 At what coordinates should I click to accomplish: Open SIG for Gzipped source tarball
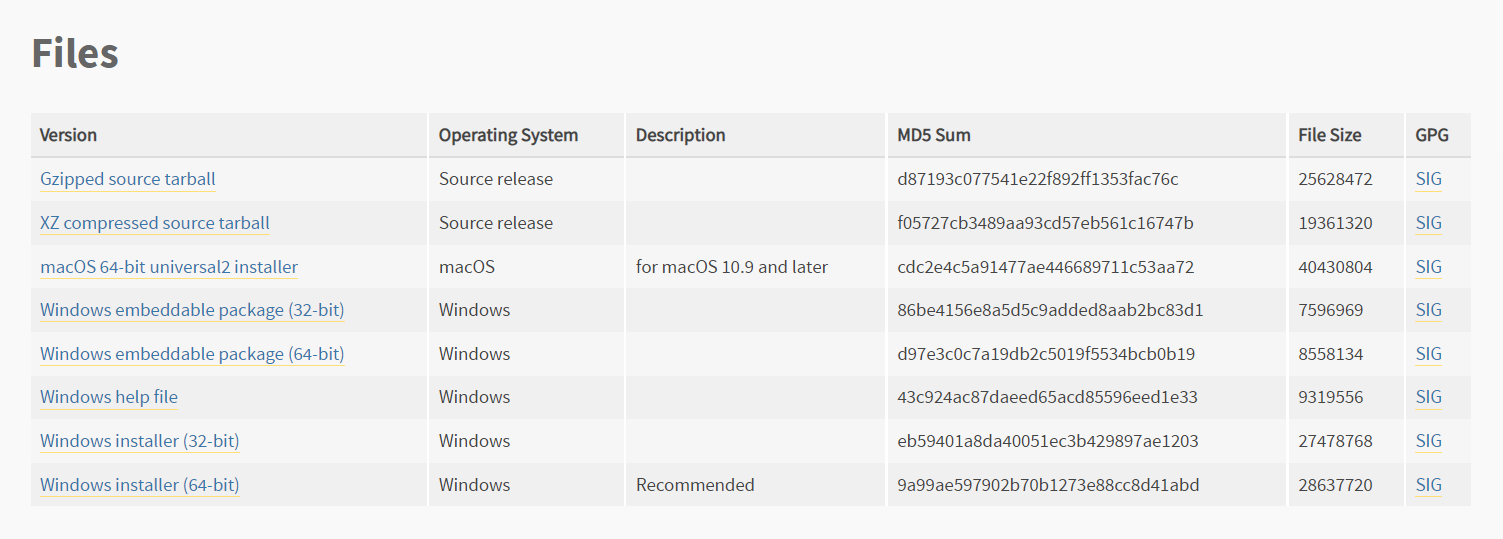tap(1429, 179)
